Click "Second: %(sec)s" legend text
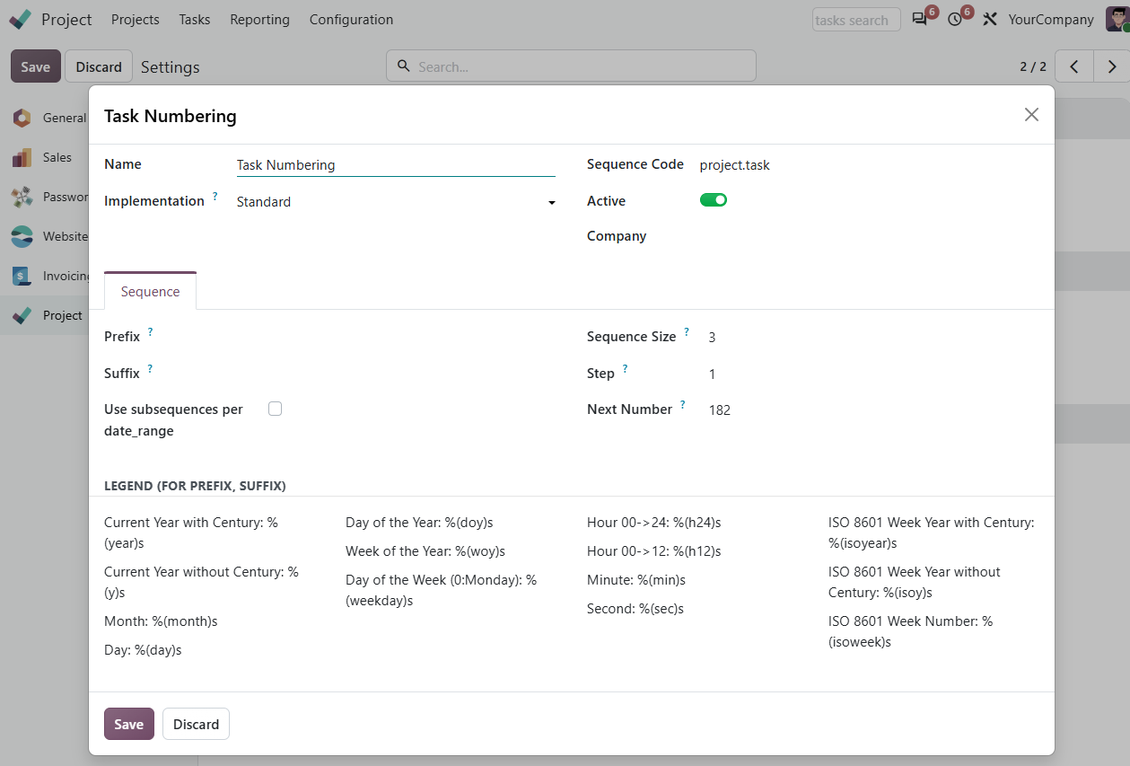The width and height of the screenshot is (1130, 766). [x=635, y=609]
